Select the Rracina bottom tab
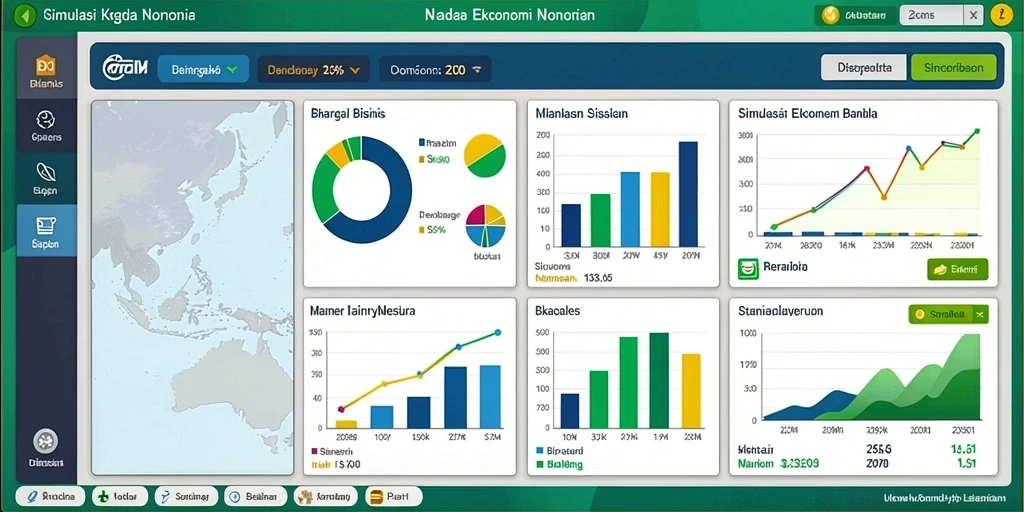The width and height of the screenshot is (1024, 512). (x=50, y=496)
